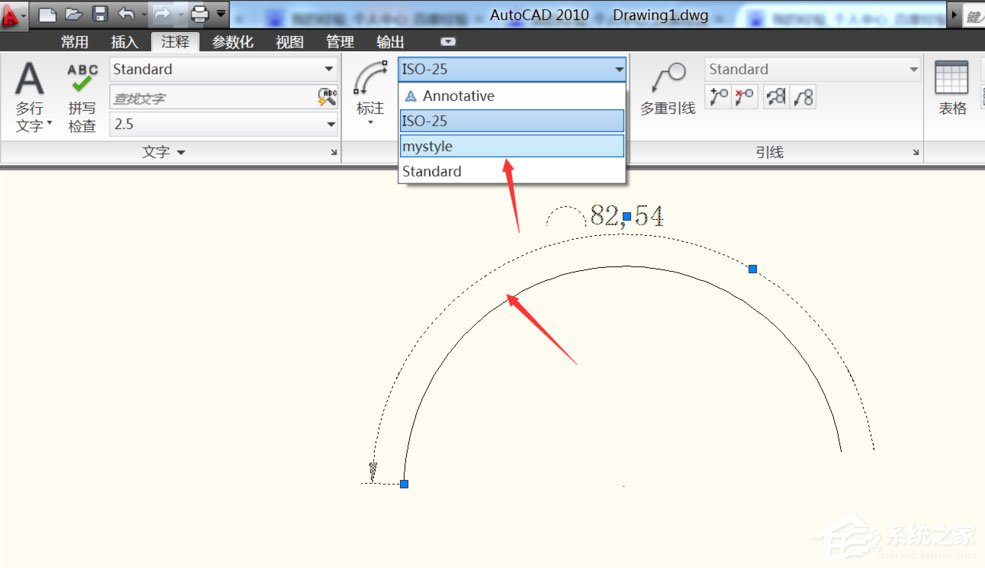Click the Undo arrow icon

126,14
